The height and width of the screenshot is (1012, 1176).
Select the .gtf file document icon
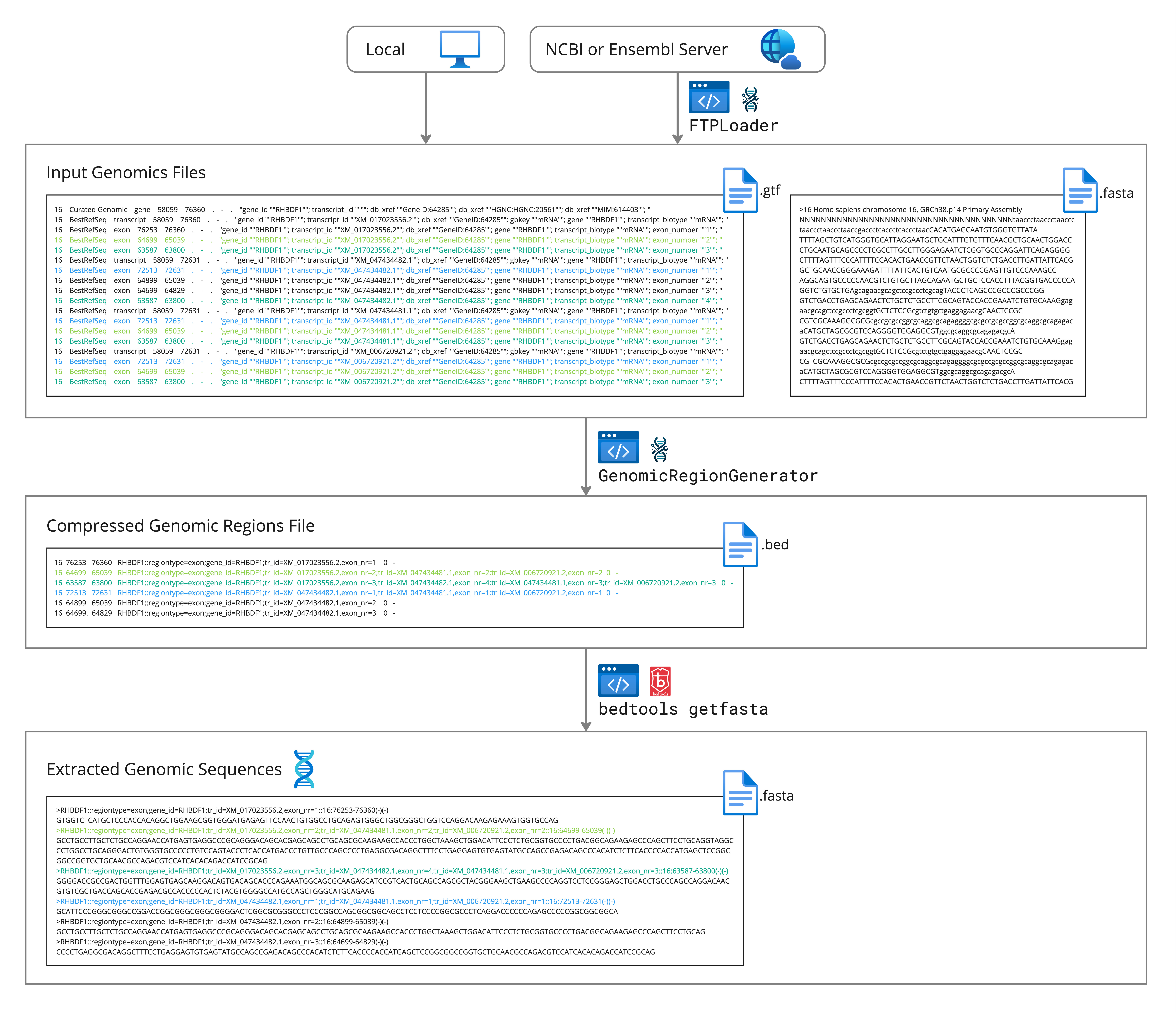click(740, 190)
